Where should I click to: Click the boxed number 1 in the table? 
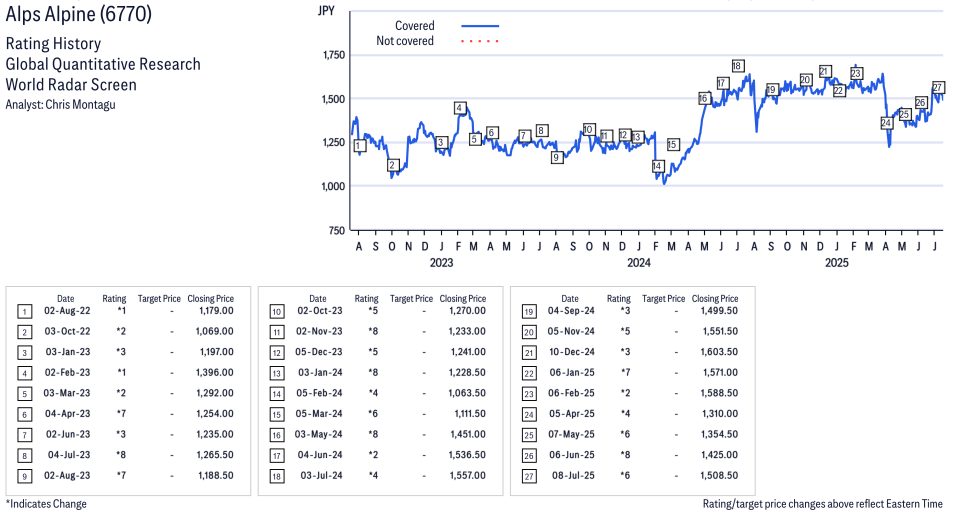(x=24, y=312)
